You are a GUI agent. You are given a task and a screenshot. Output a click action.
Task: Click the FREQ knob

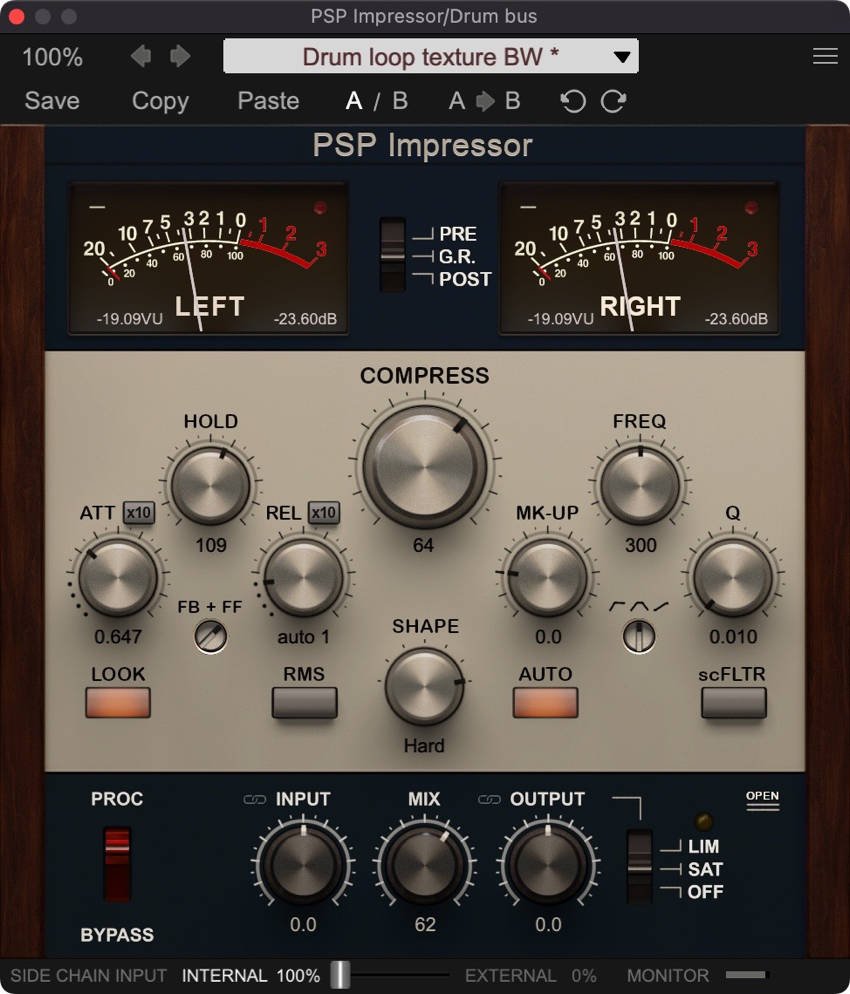640,485
